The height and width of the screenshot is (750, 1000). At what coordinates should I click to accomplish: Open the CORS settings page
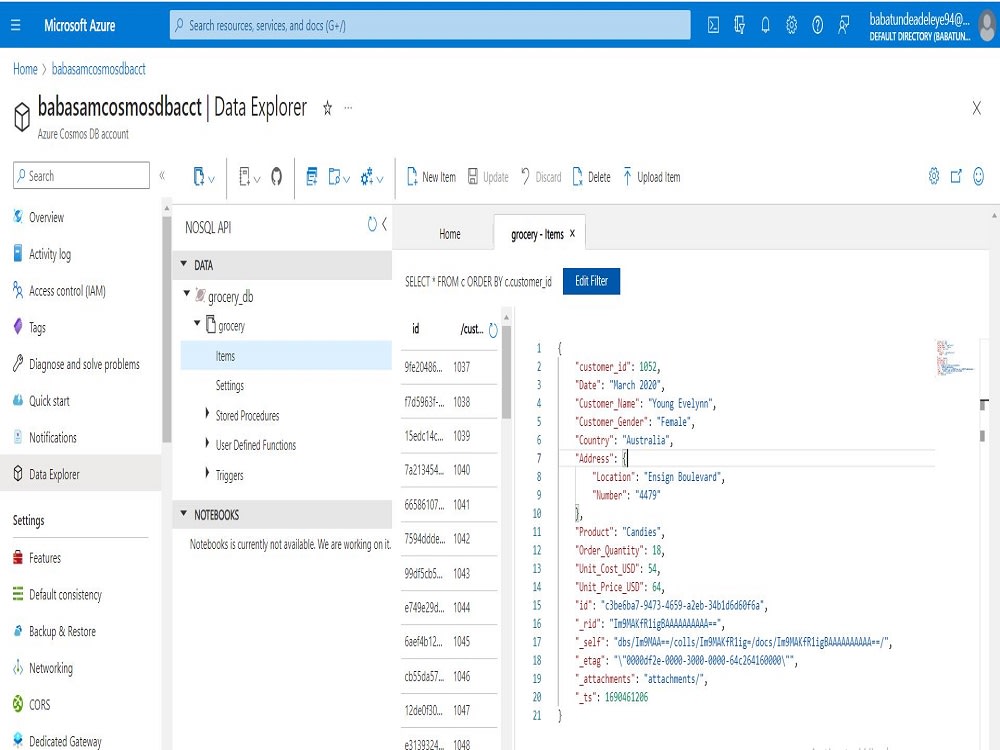pos(39,705)
